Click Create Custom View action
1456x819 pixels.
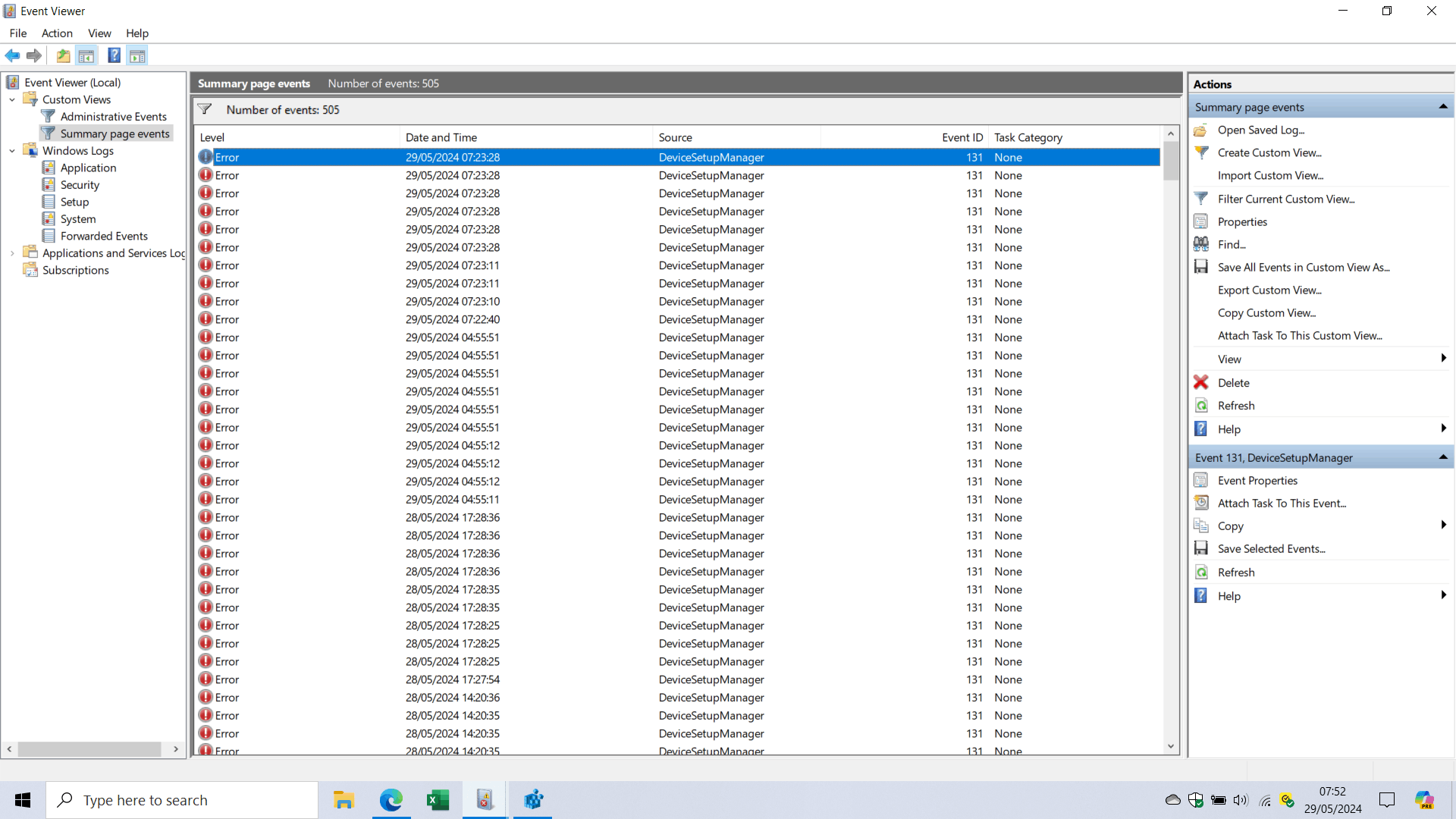tap(1269, 152)
